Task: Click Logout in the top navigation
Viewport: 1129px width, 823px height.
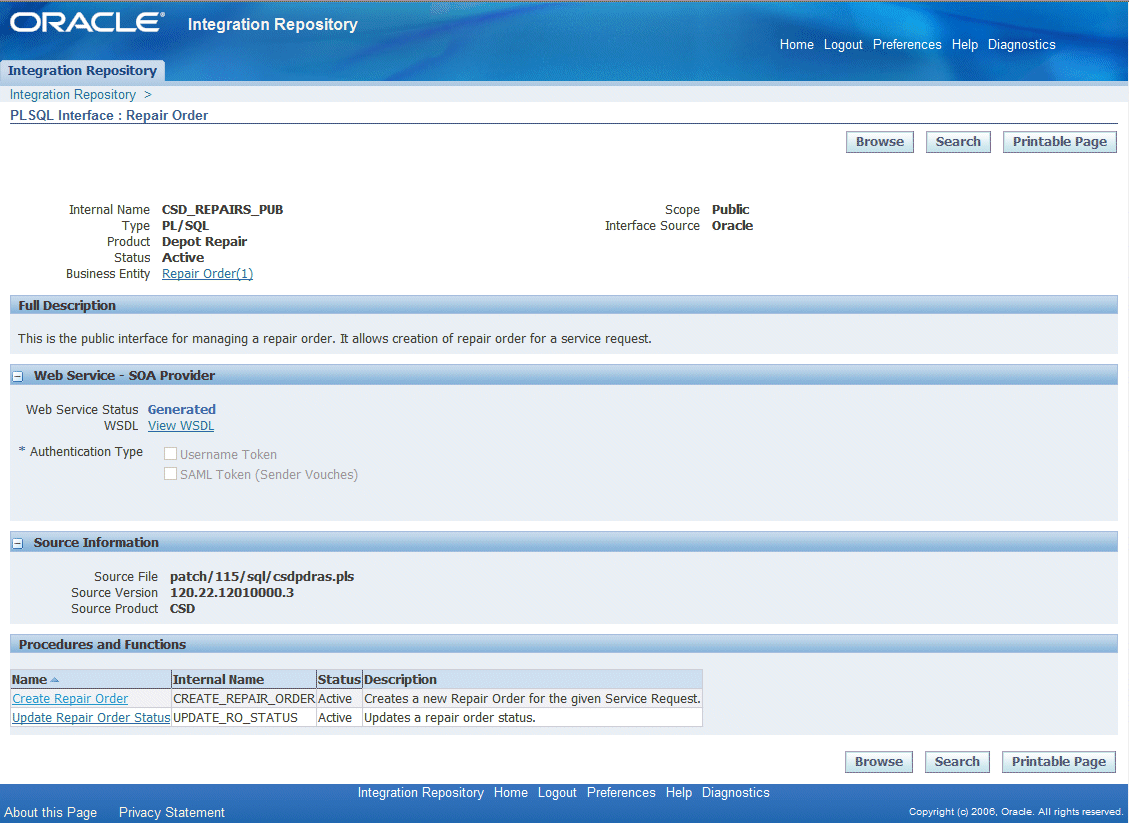Action: click(x=843, y=45)
